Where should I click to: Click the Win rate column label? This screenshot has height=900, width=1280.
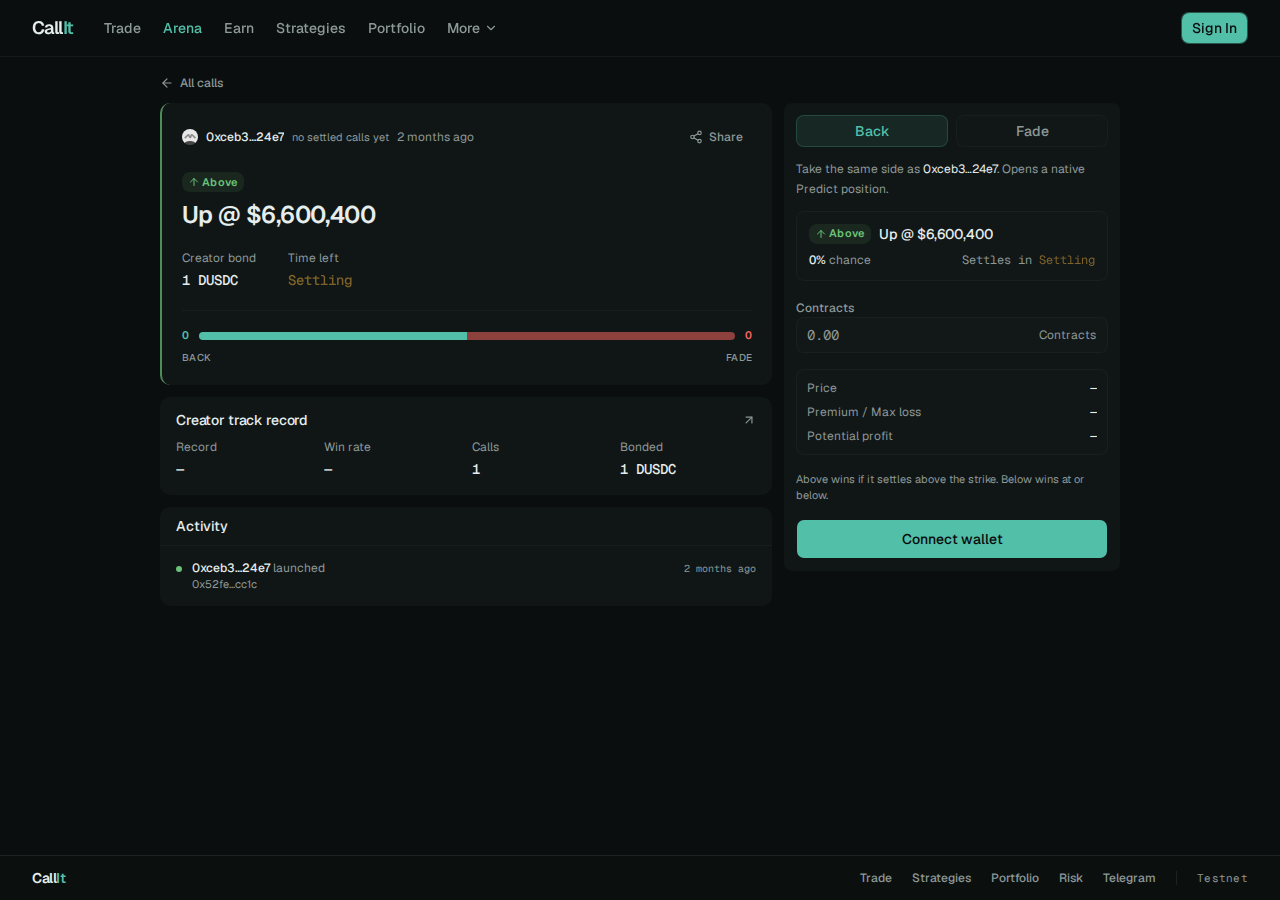tap(347, 447)
